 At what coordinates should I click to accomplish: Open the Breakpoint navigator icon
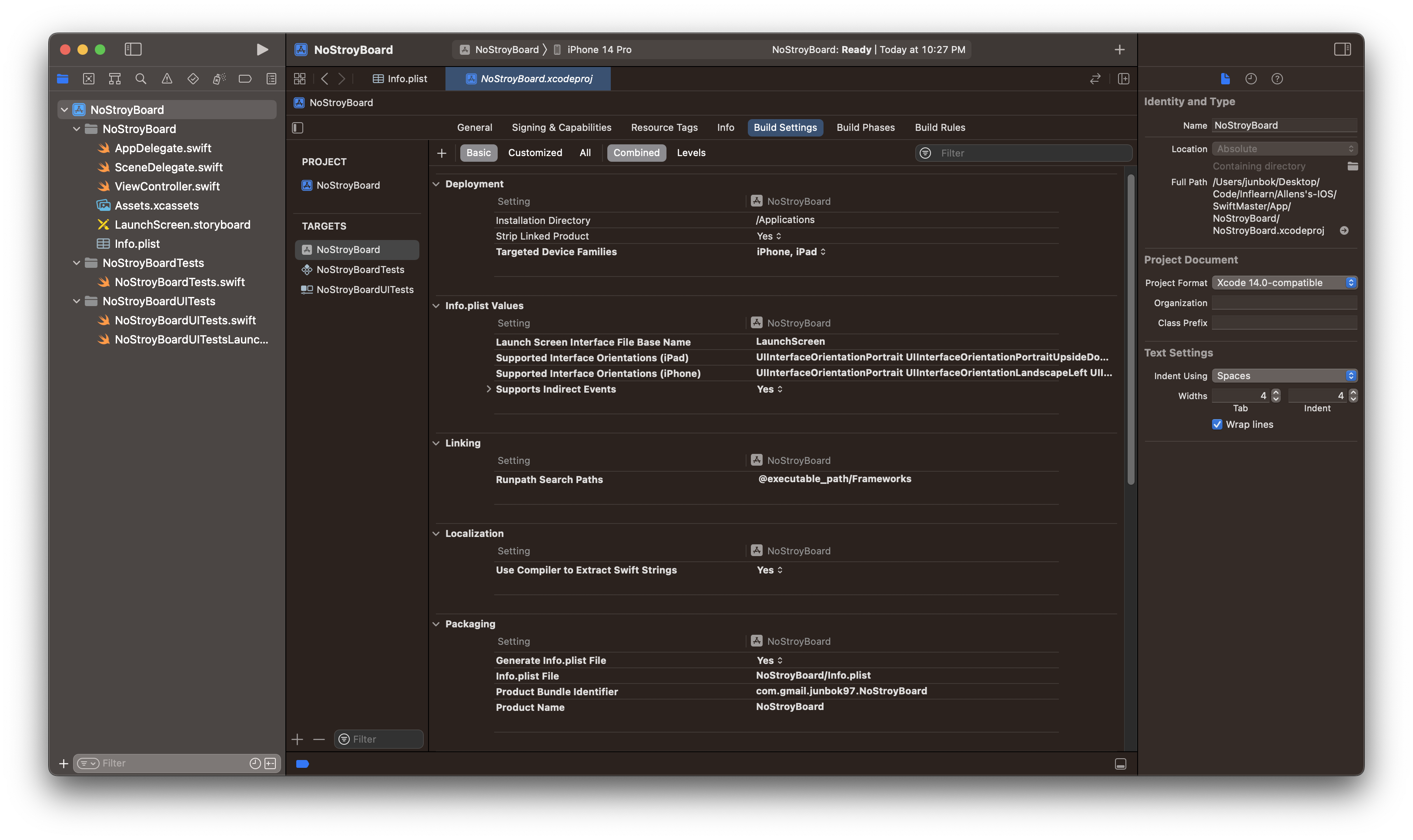point(245,79)
